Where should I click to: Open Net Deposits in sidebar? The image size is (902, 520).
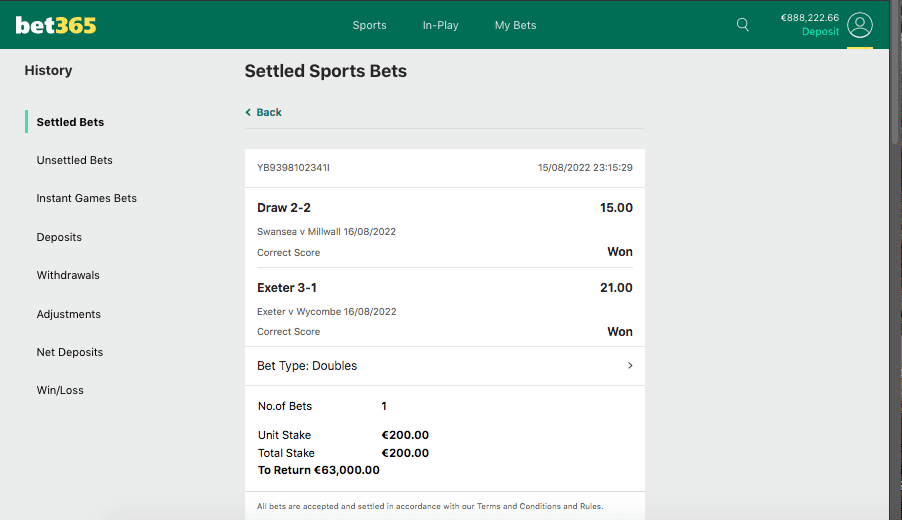[x=70, y=352]
